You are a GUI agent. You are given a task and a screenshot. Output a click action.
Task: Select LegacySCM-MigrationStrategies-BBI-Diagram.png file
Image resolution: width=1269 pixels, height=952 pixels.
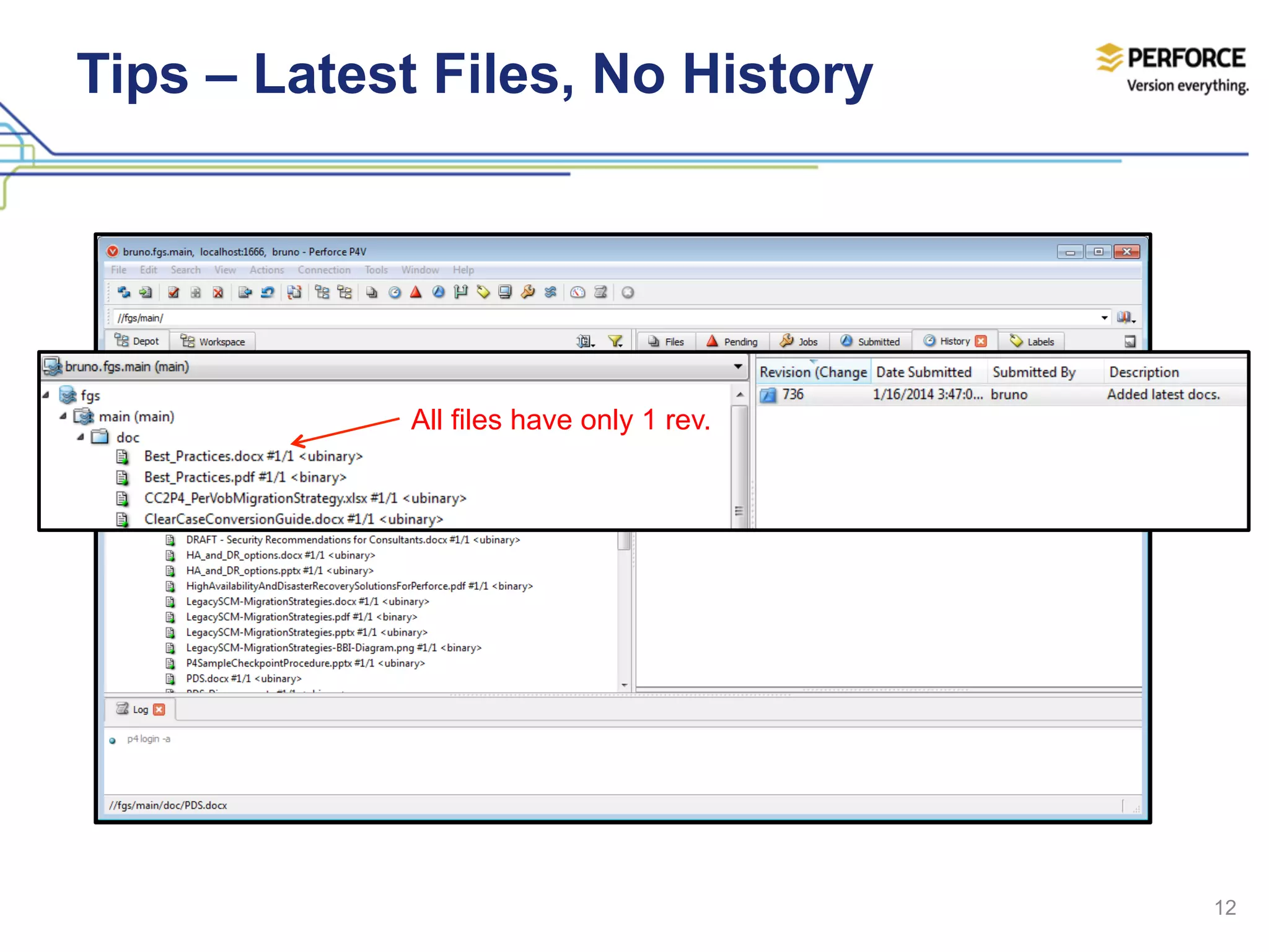point(333,648)
